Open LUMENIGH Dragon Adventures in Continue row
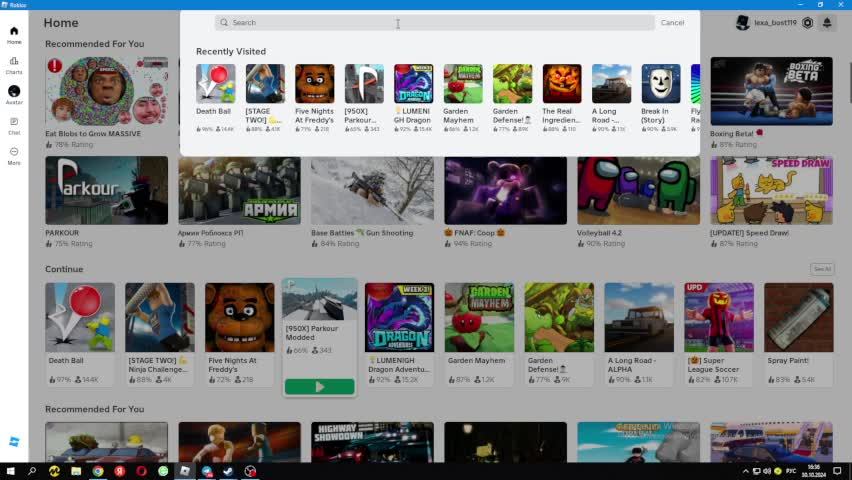 (x=399, y=334)
